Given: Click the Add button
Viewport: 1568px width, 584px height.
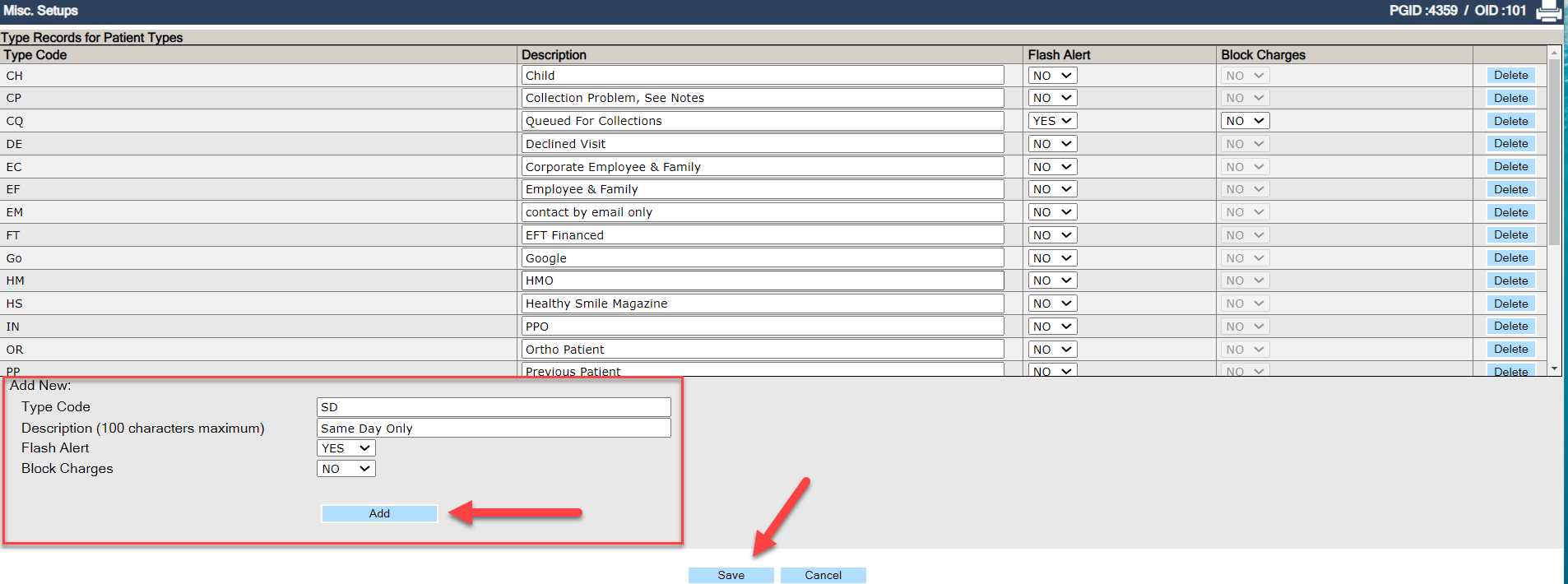Looking at the screenshot, I should (379, 513).
